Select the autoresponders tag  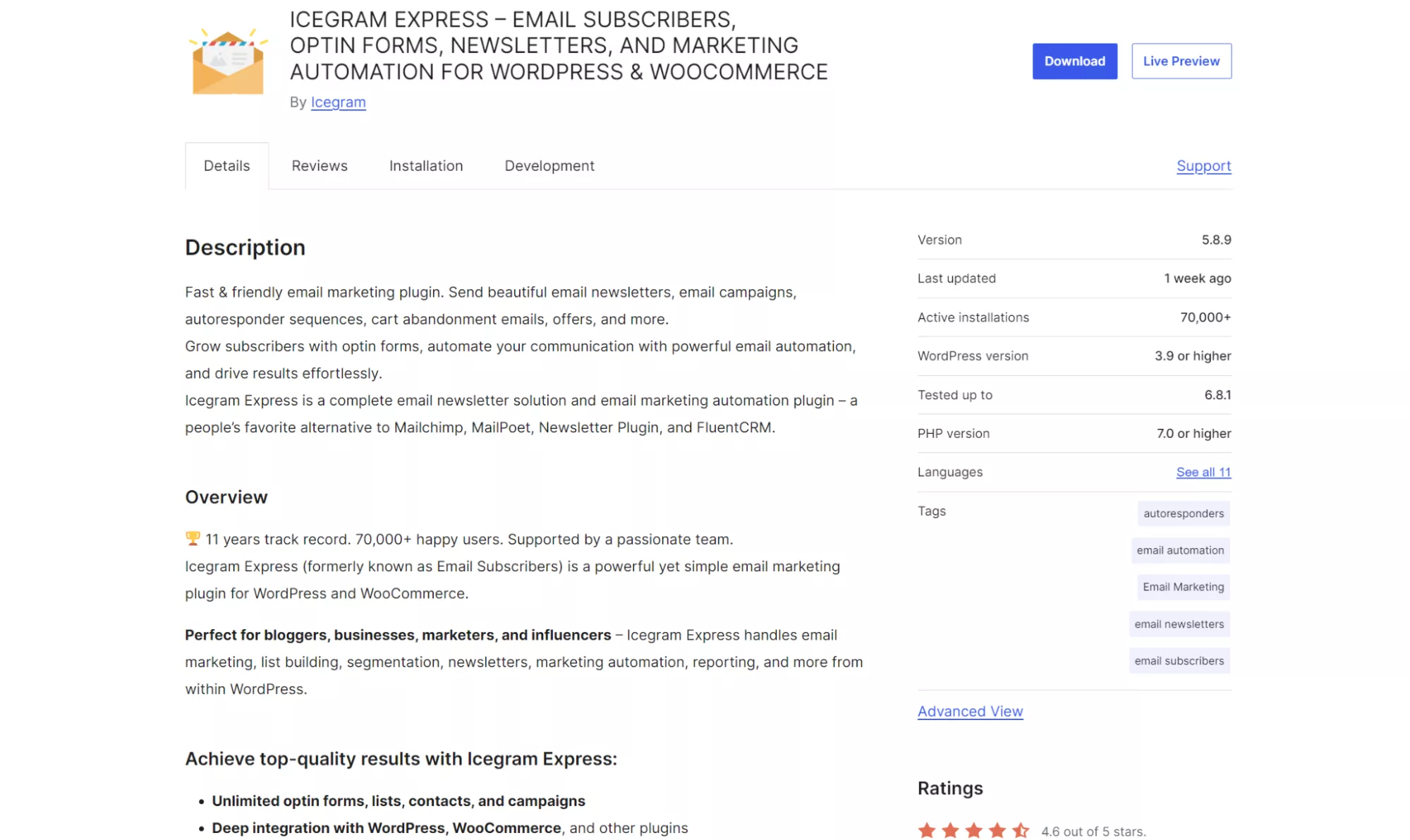coord(1184,513)
